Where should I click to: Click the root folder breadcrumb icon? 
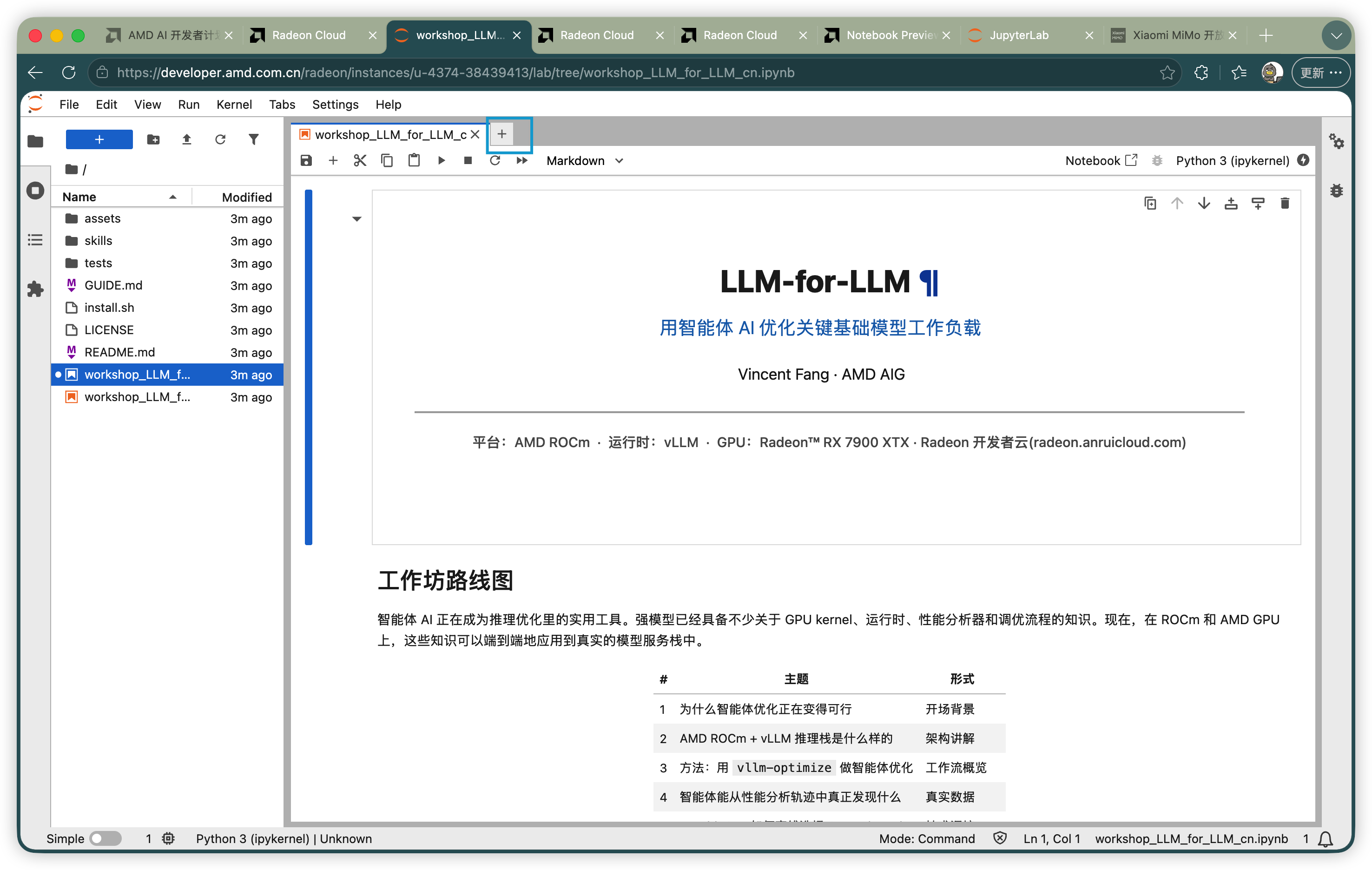click(x=71, y=169)
